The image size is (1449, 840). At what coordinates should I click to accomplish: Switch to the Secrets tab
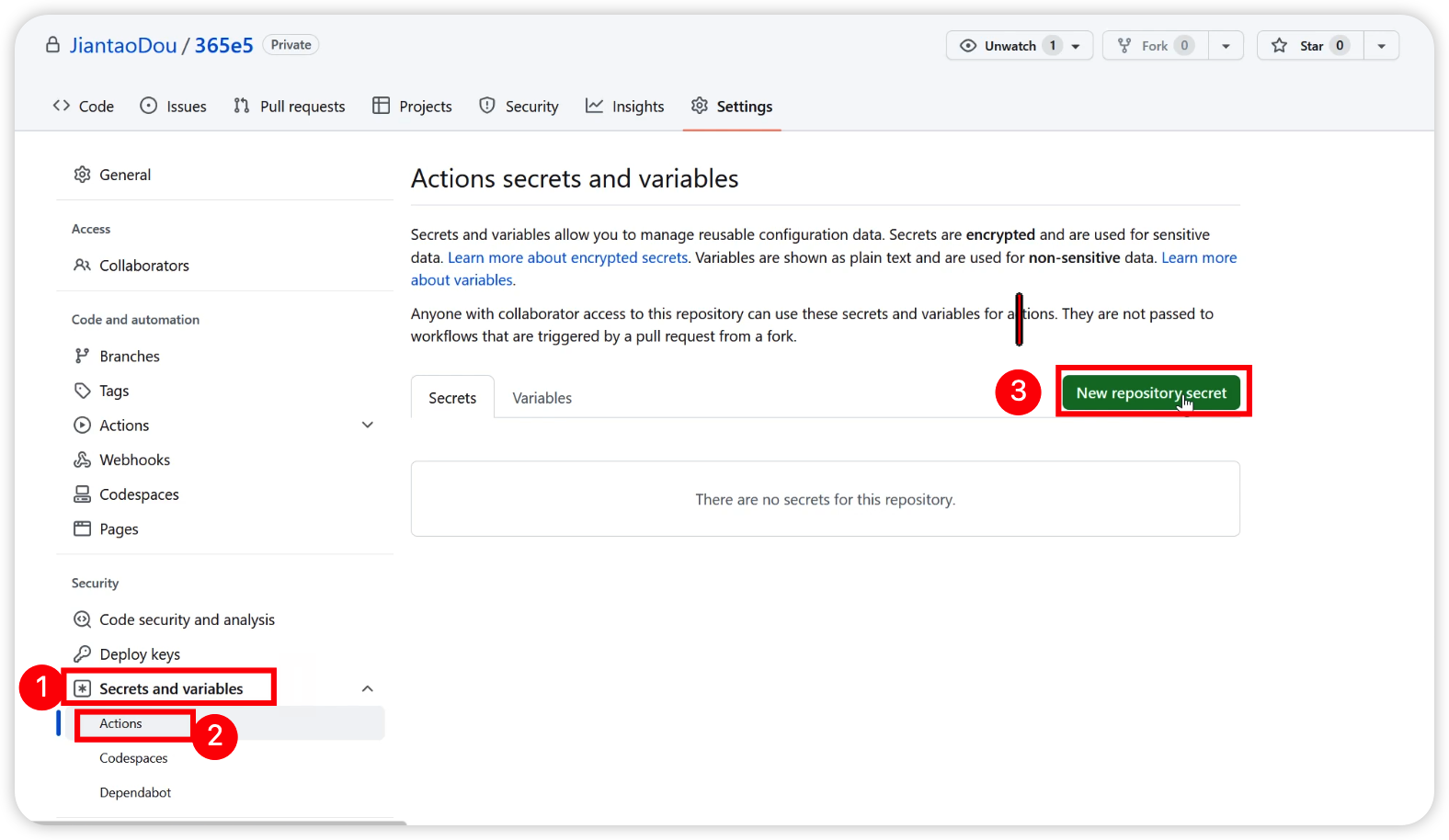(x=452, y=398)
